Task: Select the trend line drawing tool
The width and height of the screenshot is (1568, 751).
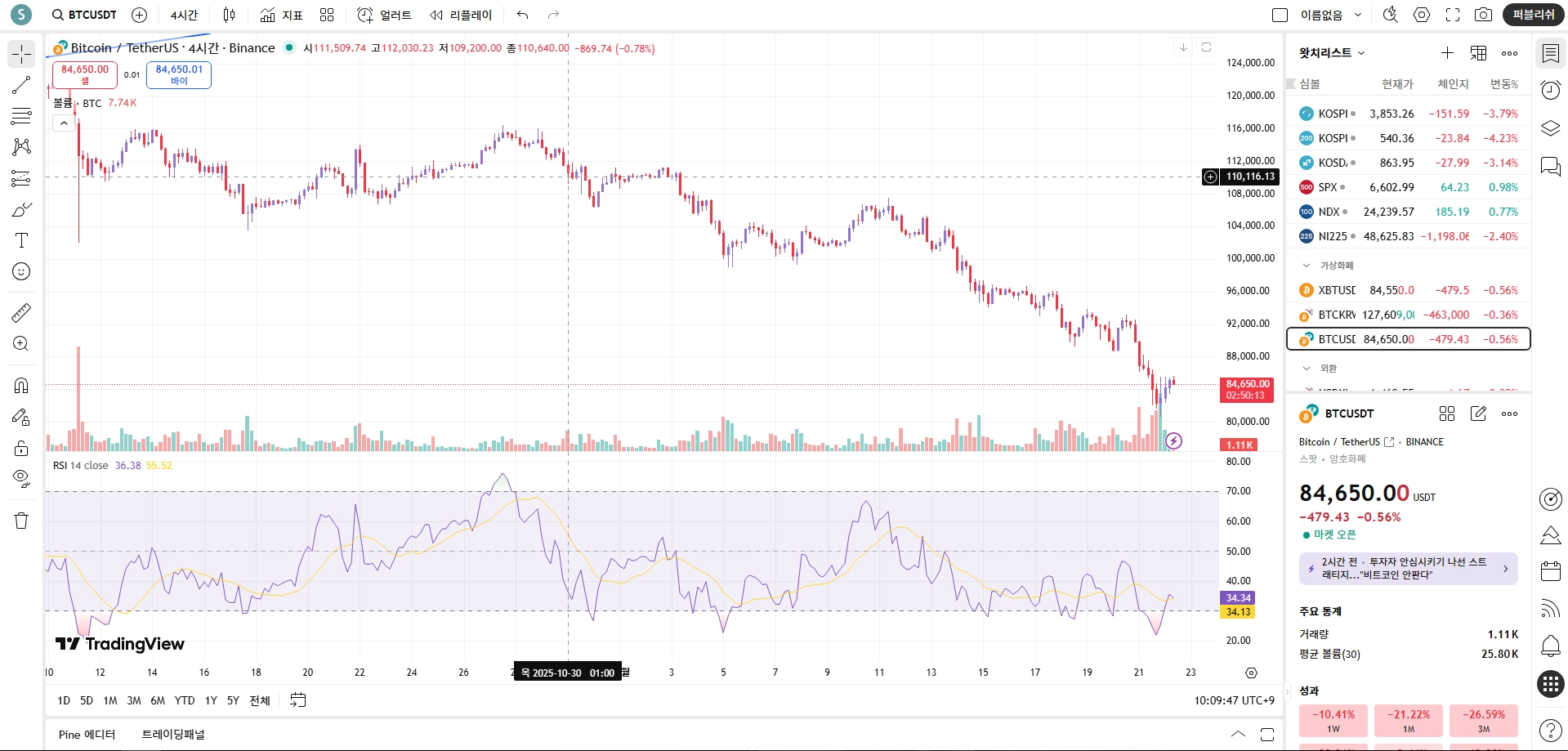Action: [x=21, y=85]
